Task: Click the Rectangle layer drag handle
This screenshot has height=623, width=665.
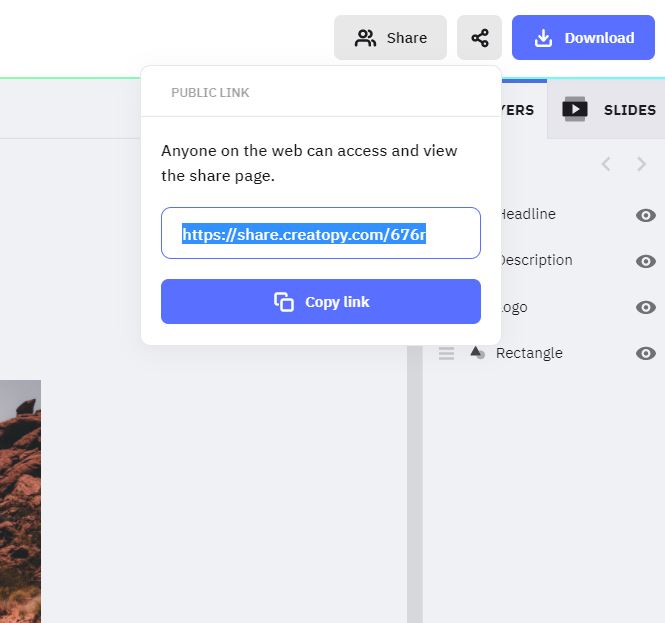Action: (x=446, y=353)
